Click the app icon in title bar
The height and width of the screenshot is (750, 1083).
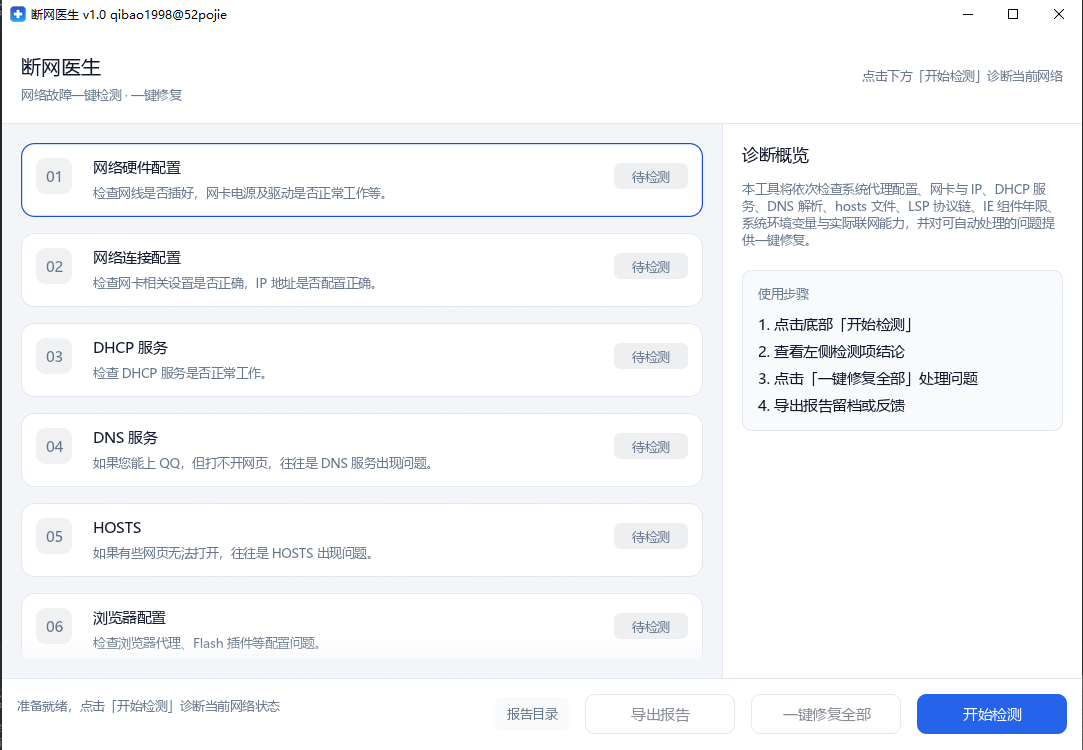click(x=17, y=15)
